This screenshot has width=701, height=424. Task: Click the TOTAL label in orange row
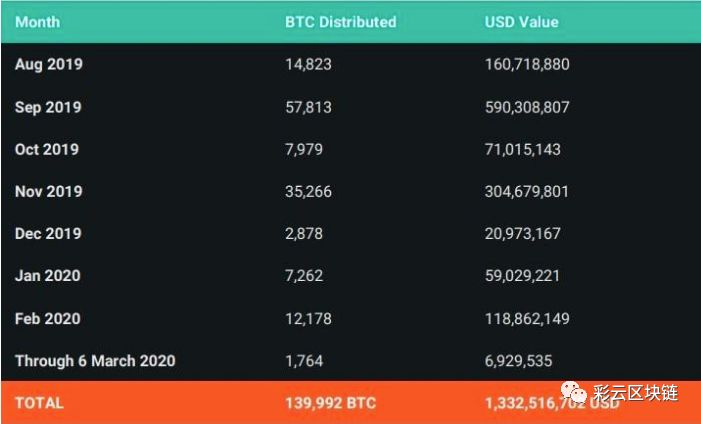pyautogui.click(x=39, y=403)
